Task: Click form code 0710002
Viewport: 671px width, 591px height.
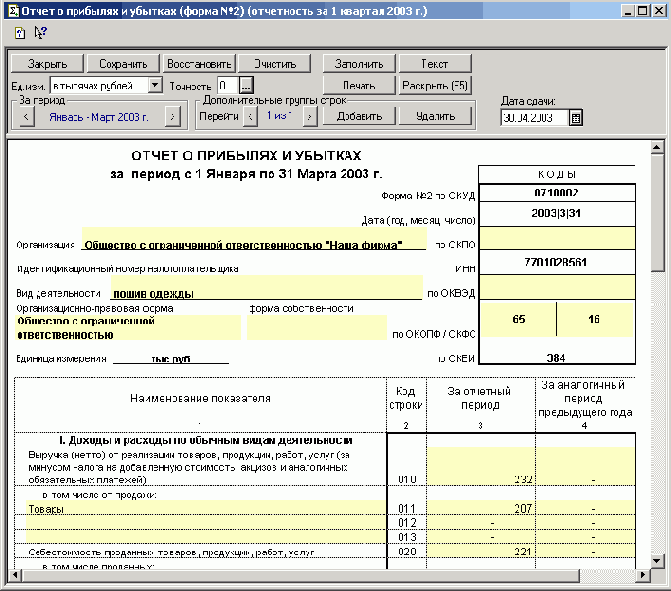Action: (556, 193)
